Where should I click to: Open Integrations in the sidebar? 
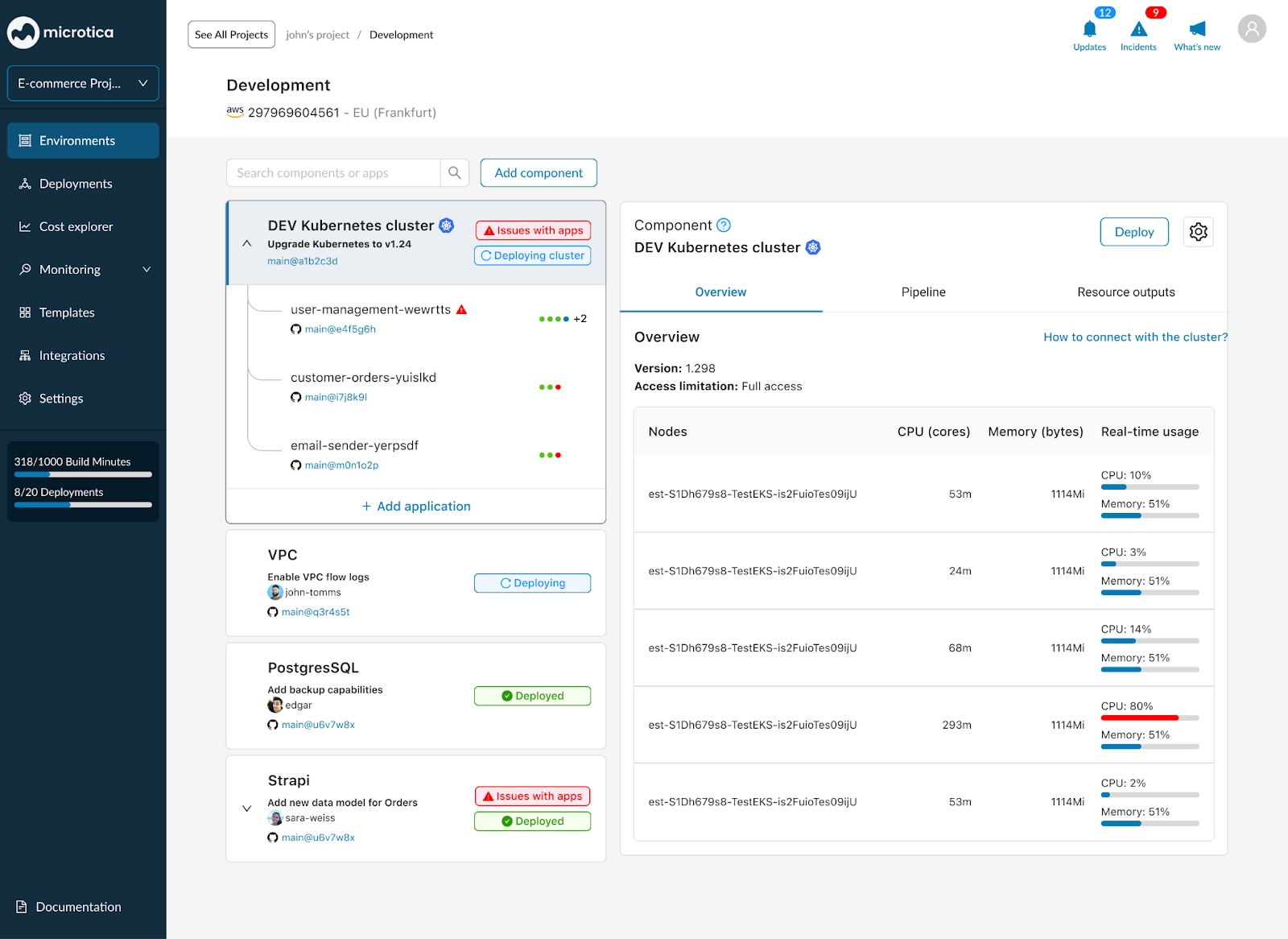(72, 355)
